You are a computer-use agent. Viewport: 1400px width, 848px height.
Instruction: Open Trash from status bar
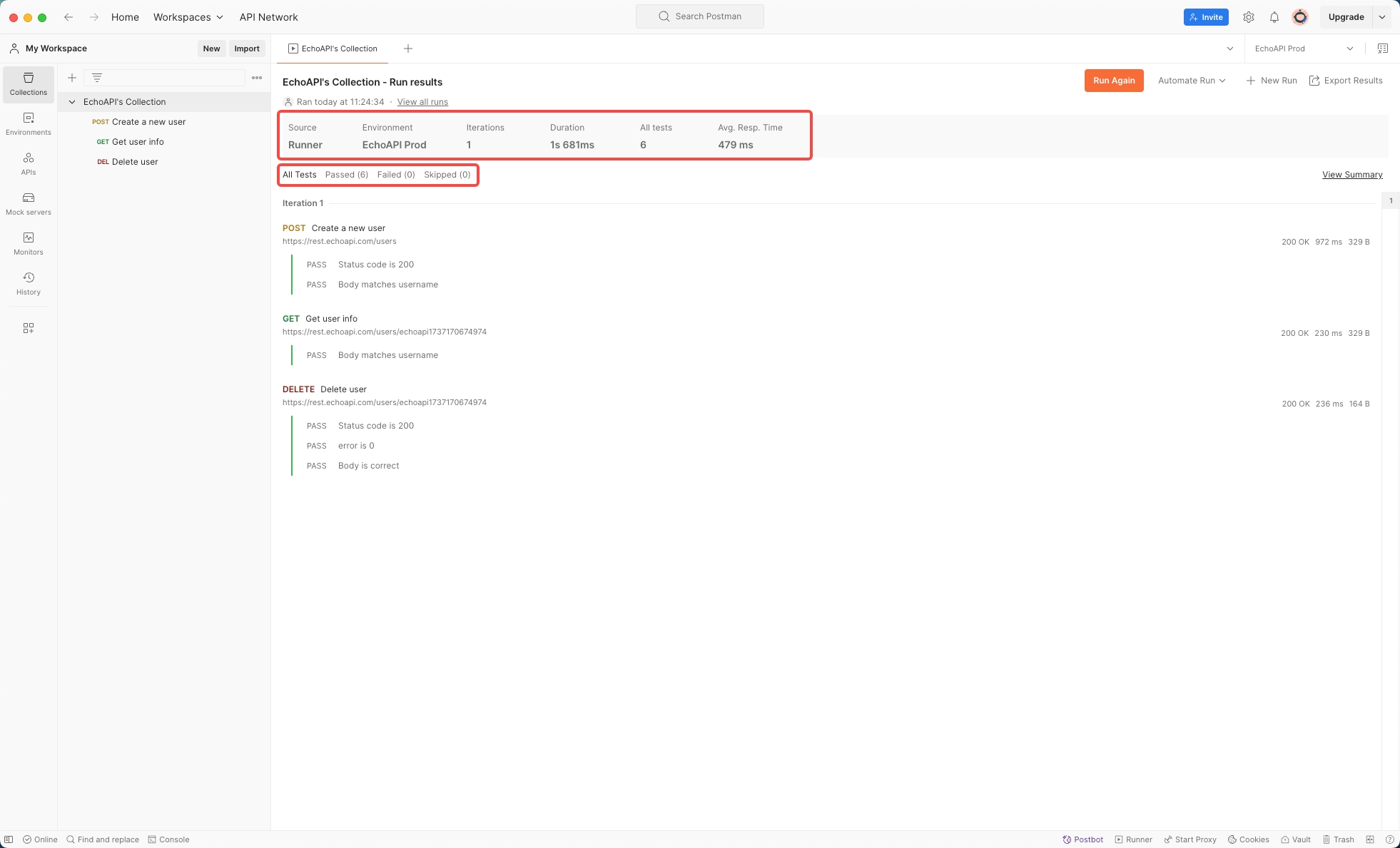click(1338, 839)
